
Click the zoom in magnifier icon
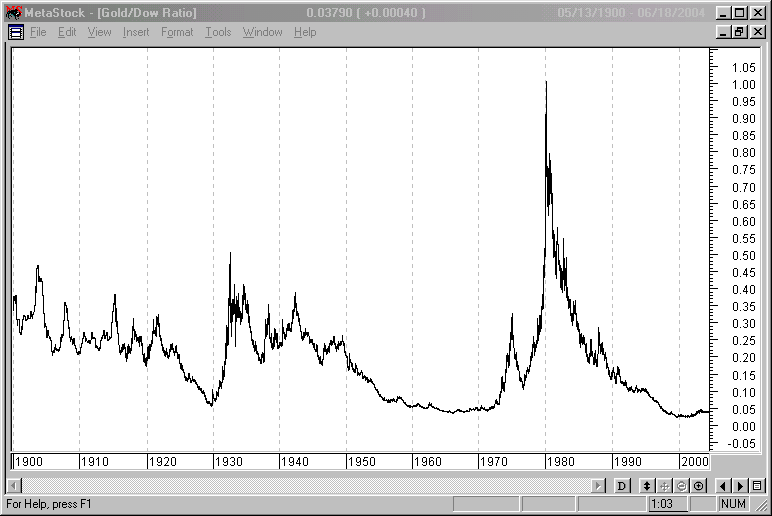point(699,486)
